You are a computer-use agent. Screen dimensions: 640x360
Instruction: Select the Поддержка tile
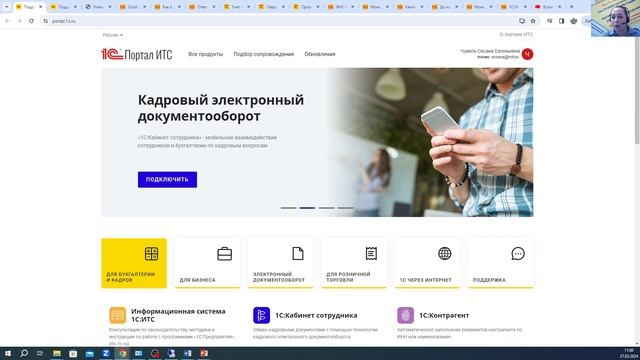500,263
